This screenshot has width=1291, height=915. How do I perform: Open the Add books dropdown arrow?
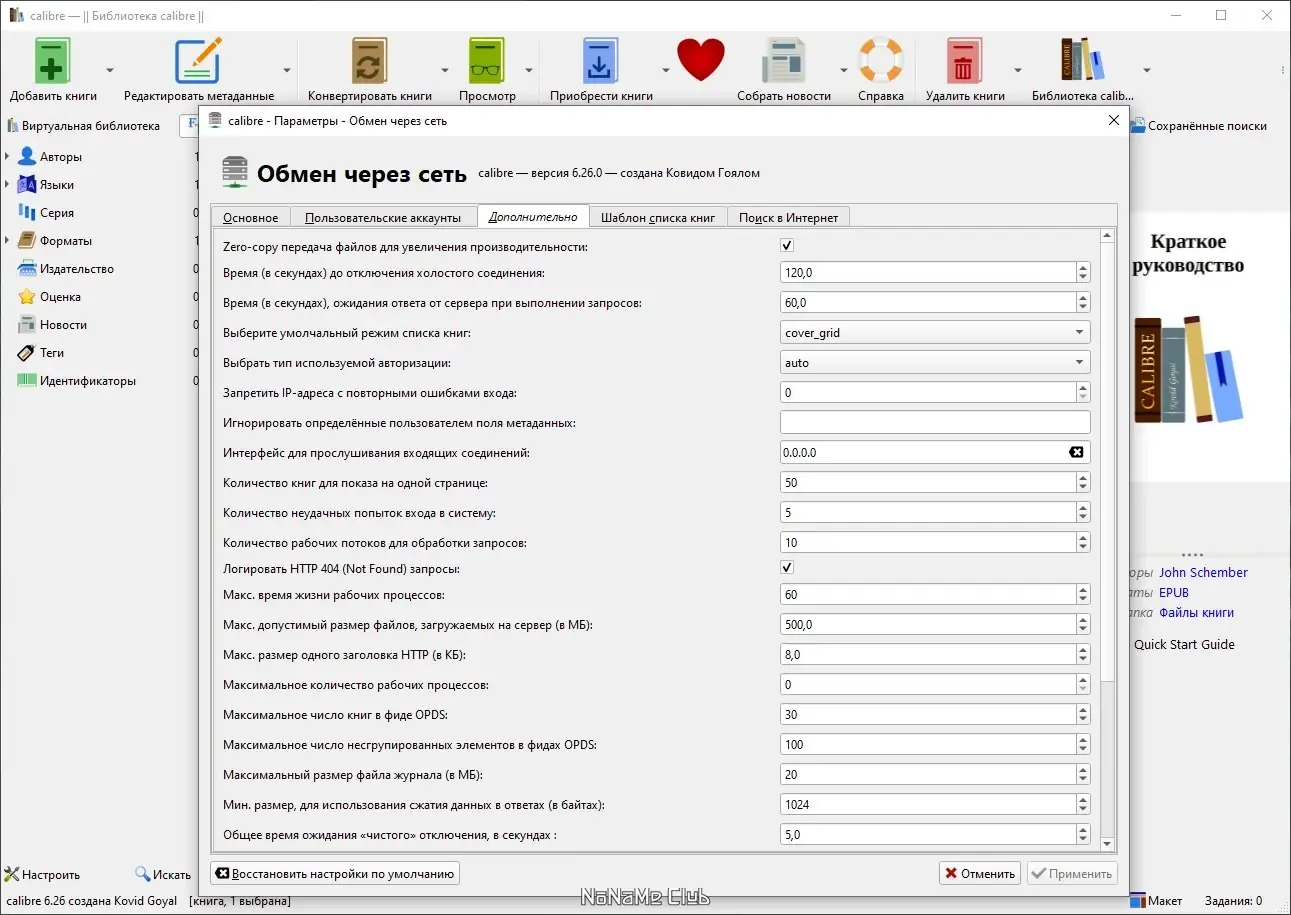tap(110, 70)
